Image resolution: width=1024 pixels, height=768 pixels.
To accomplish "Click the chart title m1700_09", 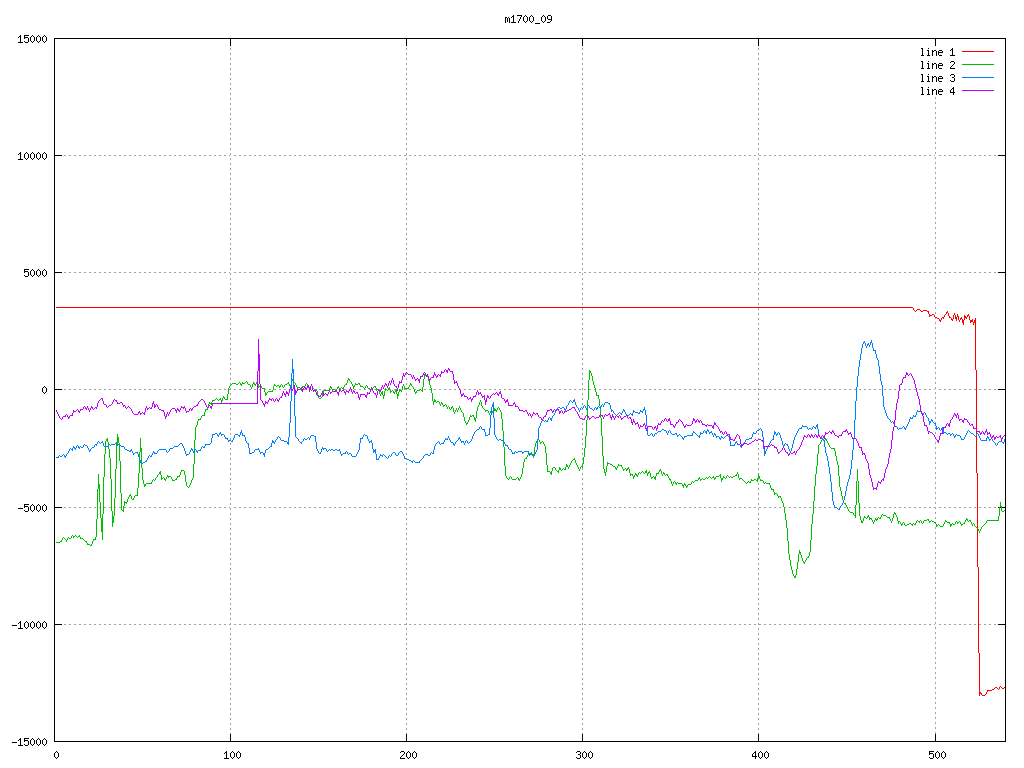I will [528, 19].
